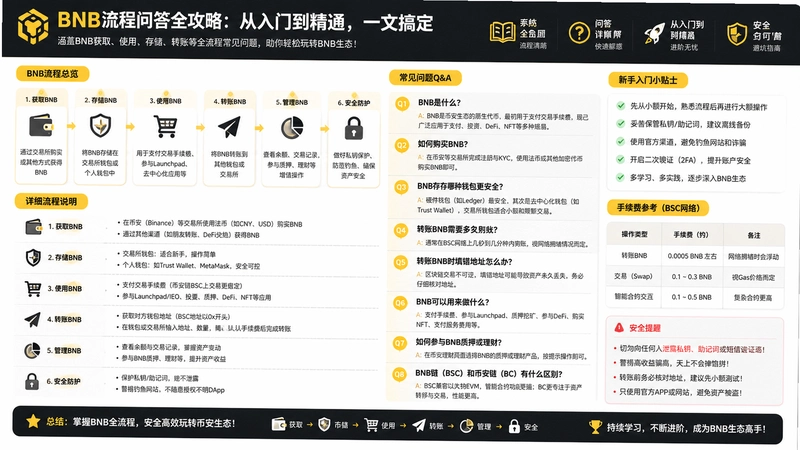Click the wallet icon under 1. 获取BNB
Image resolution: width=800 pixels, height=450 pixels.
(41, 126)
